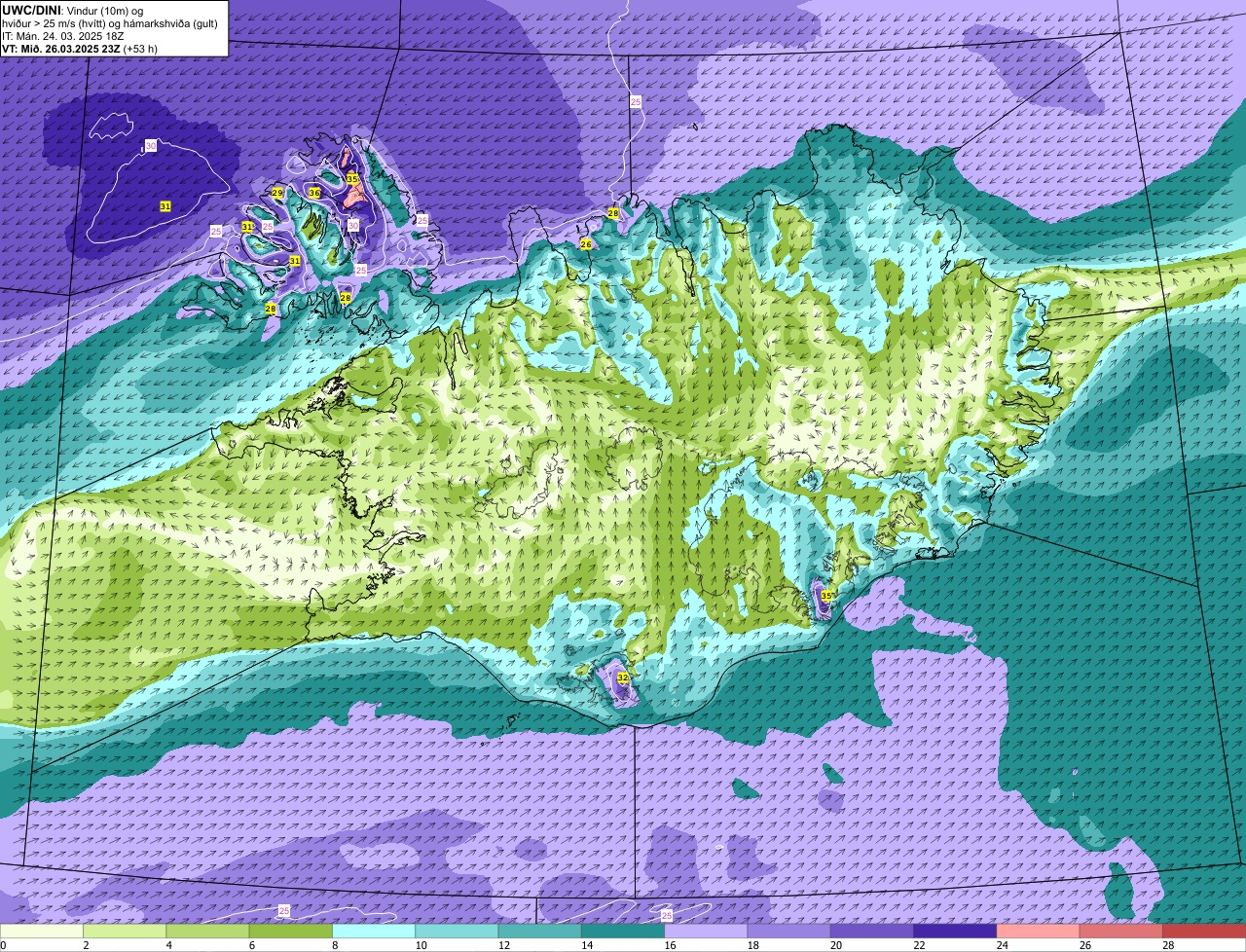Click the yellow gust label 36
1246x952 pixels.
pyautogui.click(x=314, y=193)
